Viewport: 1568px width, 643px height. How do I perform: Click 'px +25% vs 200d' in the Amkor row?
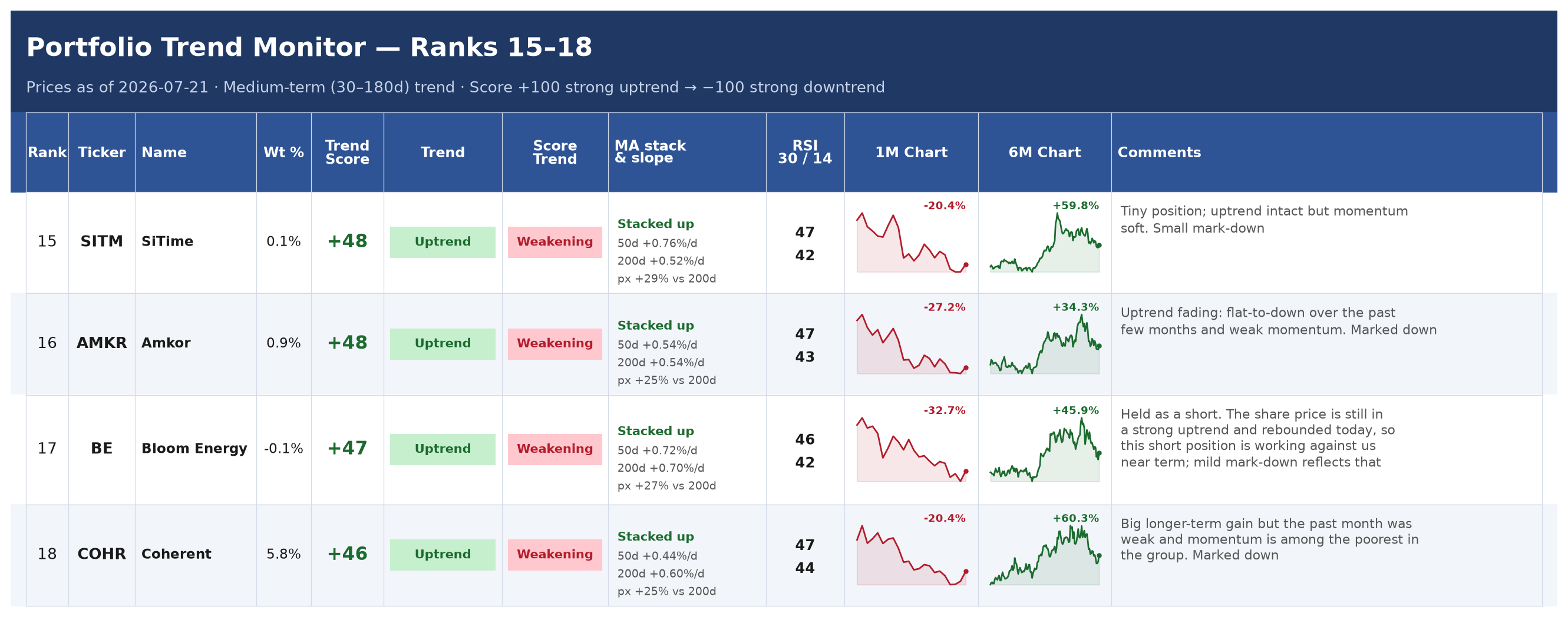(666, 380)
